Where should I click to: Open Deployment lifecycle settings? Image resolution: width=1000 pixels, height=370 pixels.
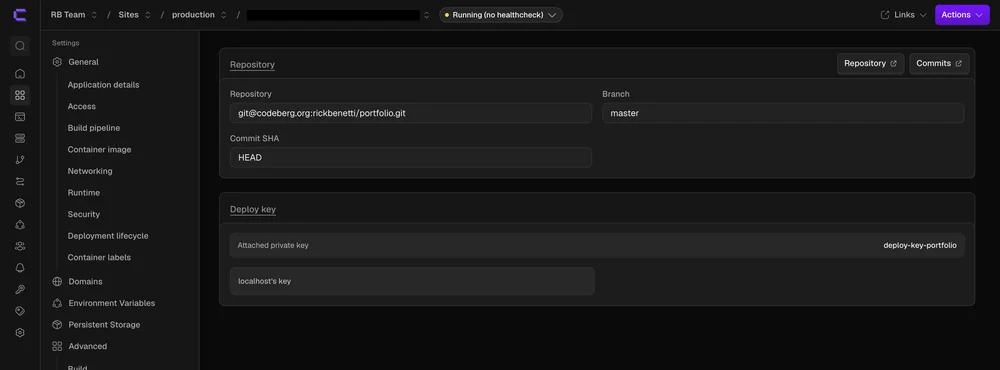click(108, 236)
